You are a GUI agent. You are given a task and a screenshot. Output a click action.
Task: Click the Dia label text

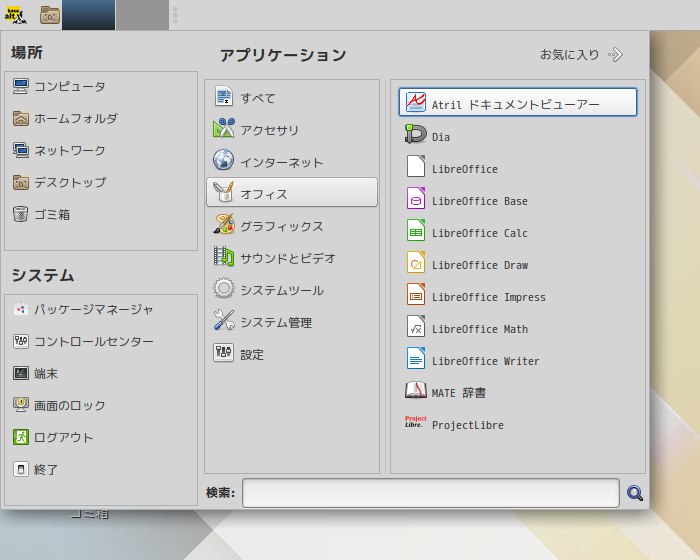pos(441,137)
